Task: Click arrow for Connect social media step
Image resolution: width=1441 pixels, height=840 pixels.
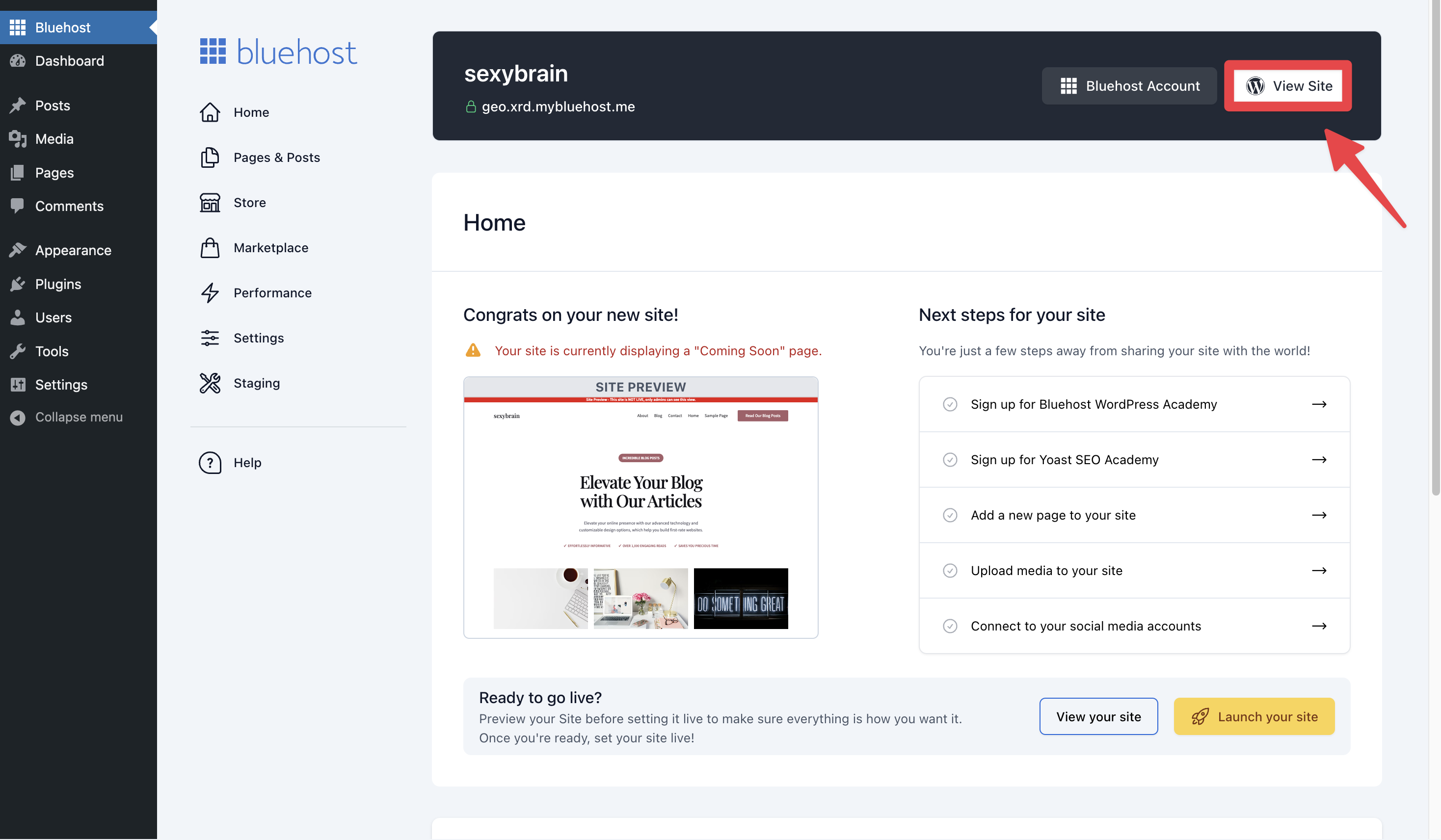Action: pos(1319,626)
